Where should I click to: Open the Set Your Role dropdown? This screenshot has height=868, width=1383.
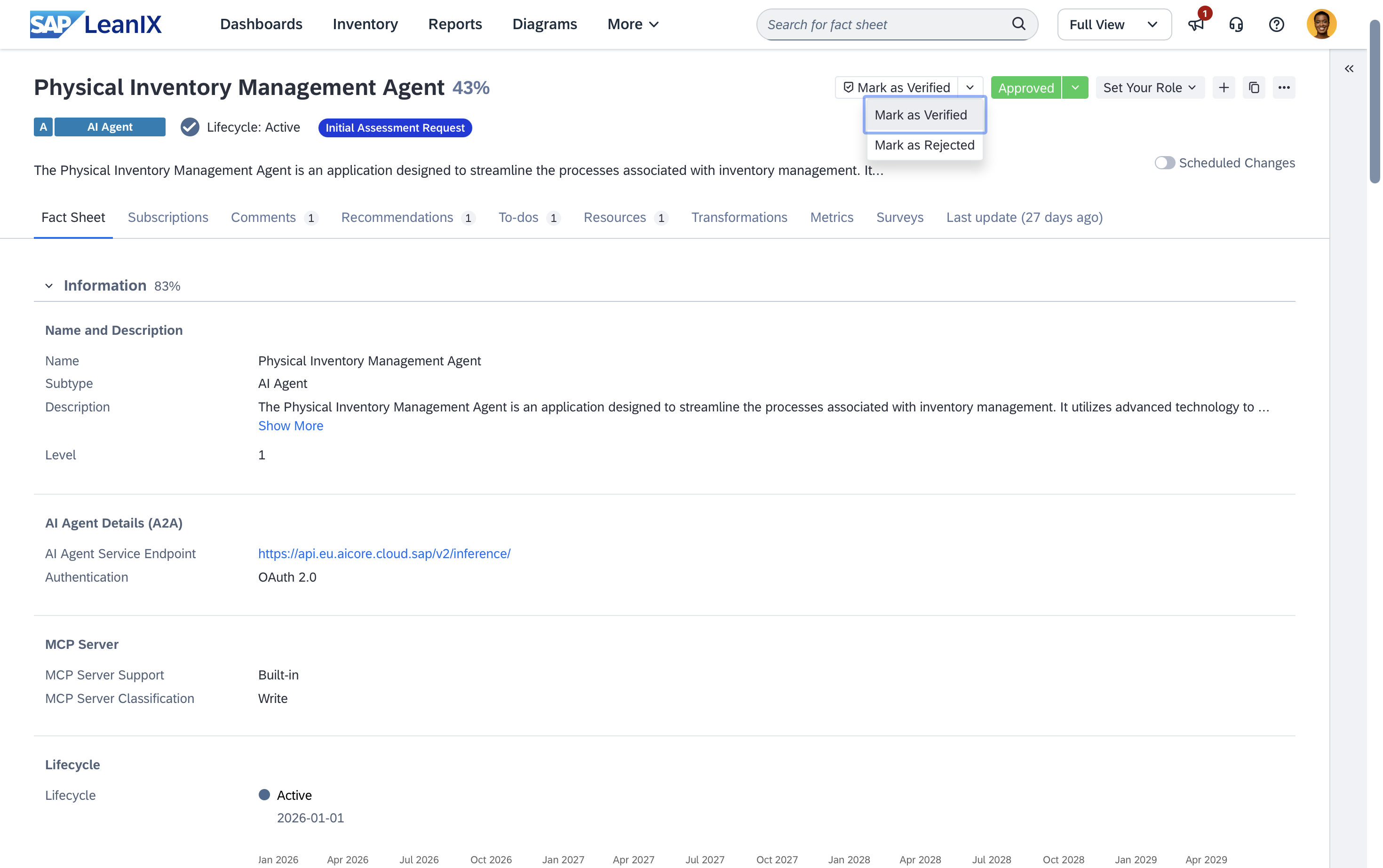pos(1150,87)
